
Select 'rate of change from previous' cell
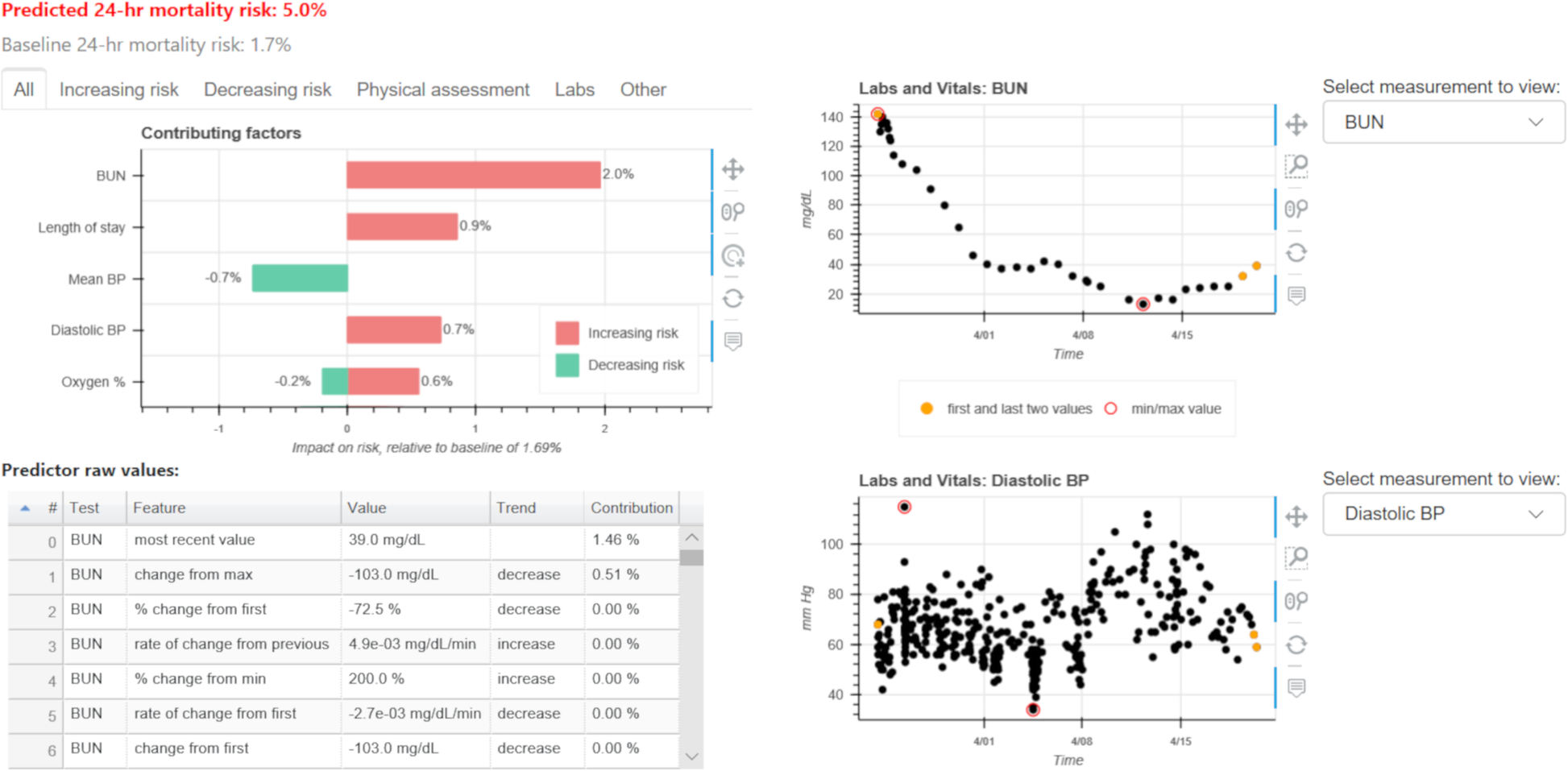[234, 645]
